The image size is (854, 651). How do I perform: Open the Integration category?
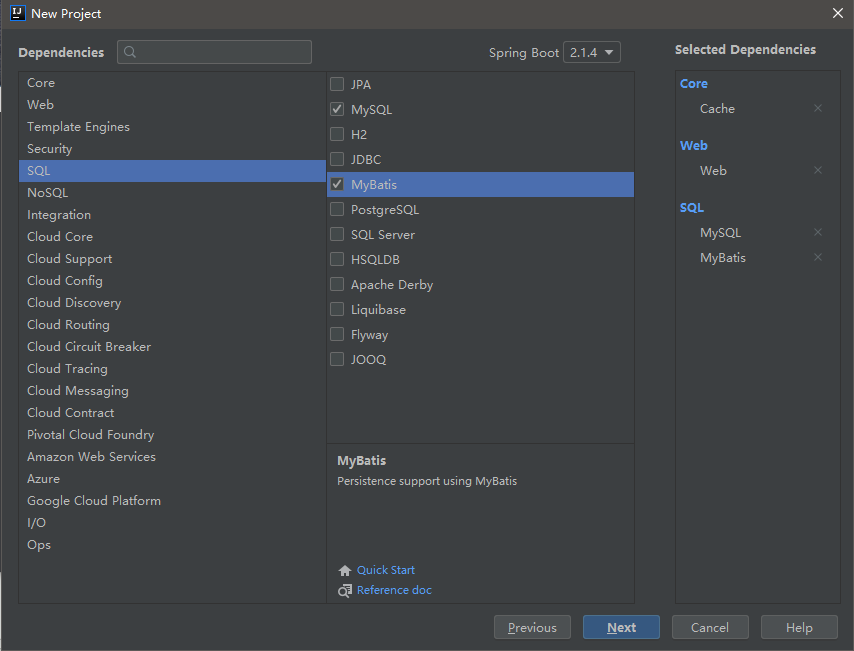click(x=172, y=215)
